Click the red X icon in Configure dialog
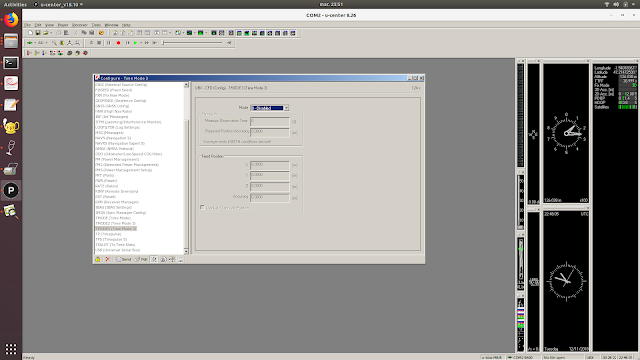Image resolution: width=640 pixels, height=360 pixels. coord(108,259)
